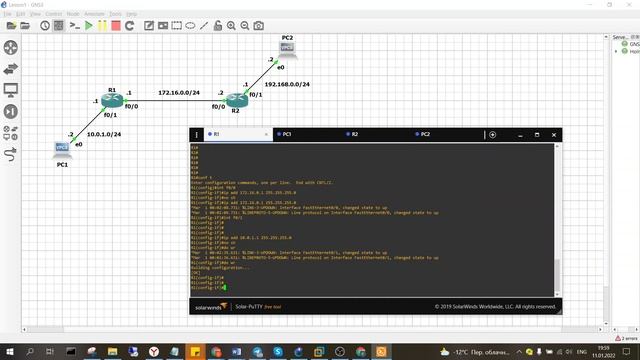Click the Solar-PuTTY terminal vertical scrollbar
Screen dimensions: 640x360
[557, 276]
